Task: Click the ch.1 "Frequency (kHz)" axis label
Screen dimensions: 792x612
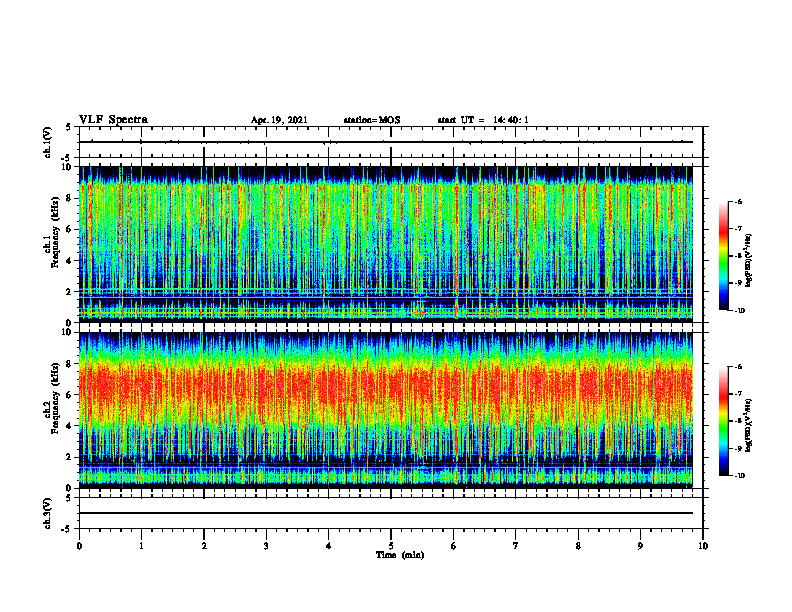Action: coord(55,233)
